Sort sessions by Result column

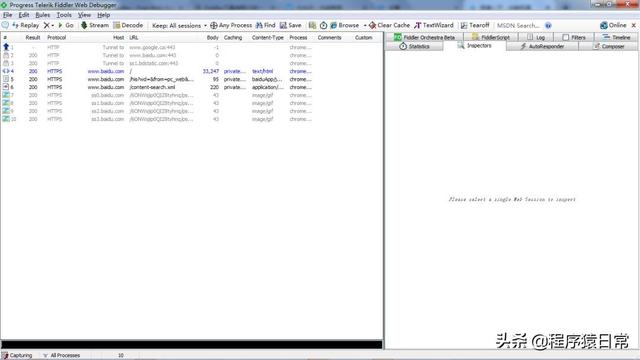pos(33,38)
